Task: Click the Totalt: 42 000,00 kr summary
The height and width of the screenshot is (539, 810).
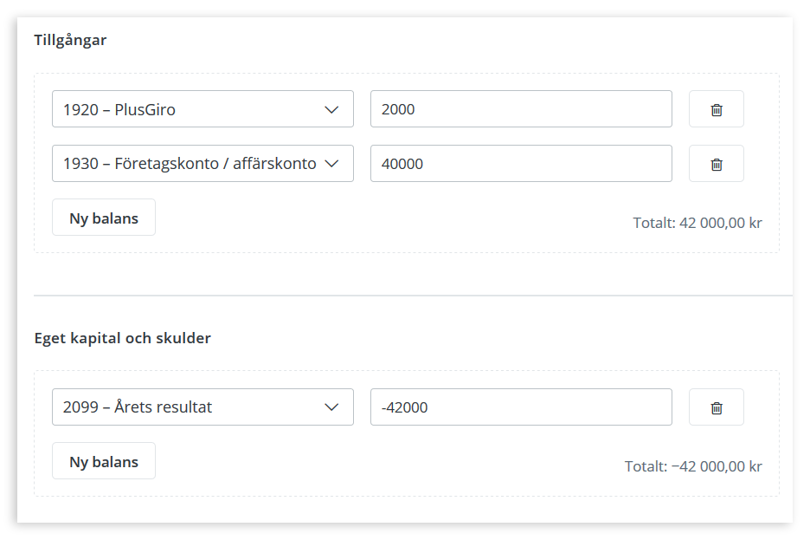Action: click(x=697, y=223)
